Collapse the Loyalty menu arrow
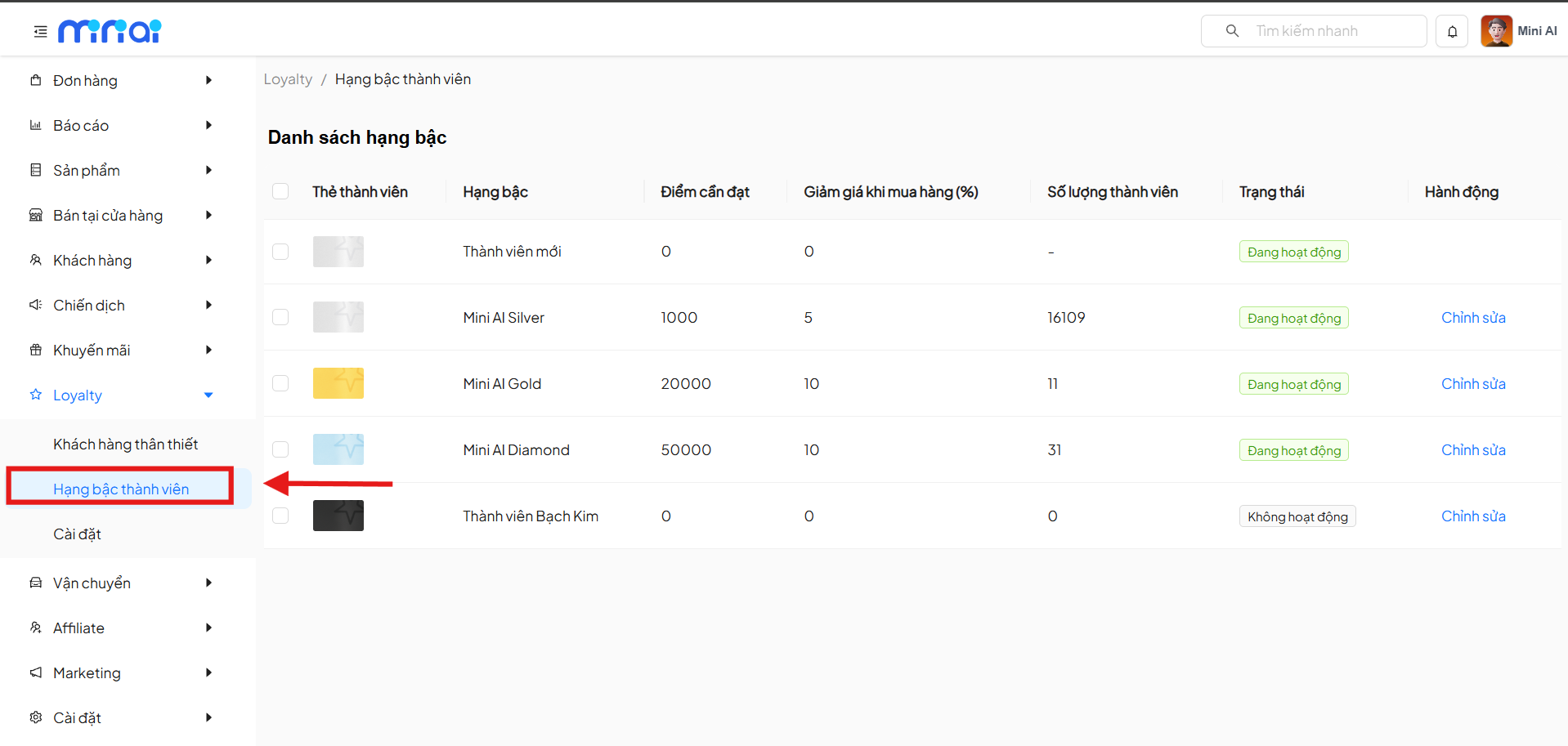Image resolution: width=1568 pixels, height=746 pixels. click(208, 395)
